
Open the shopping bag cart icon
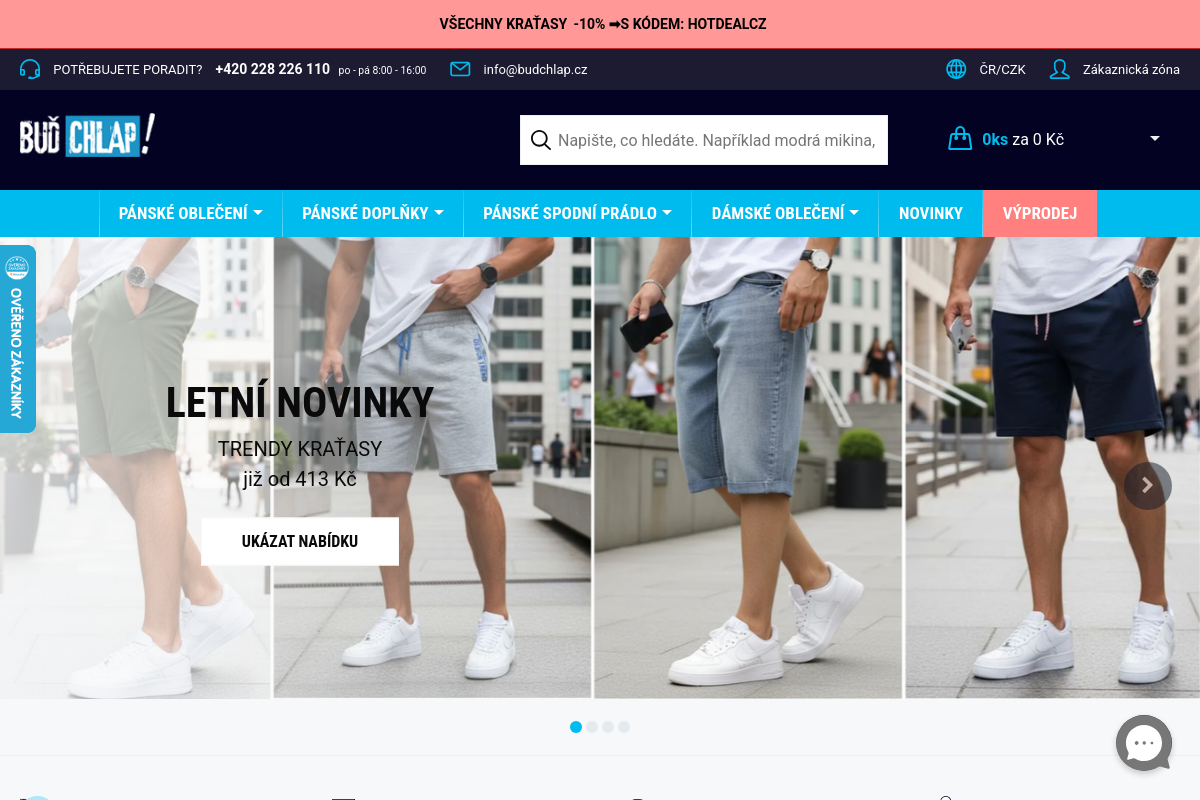[960, 138]
